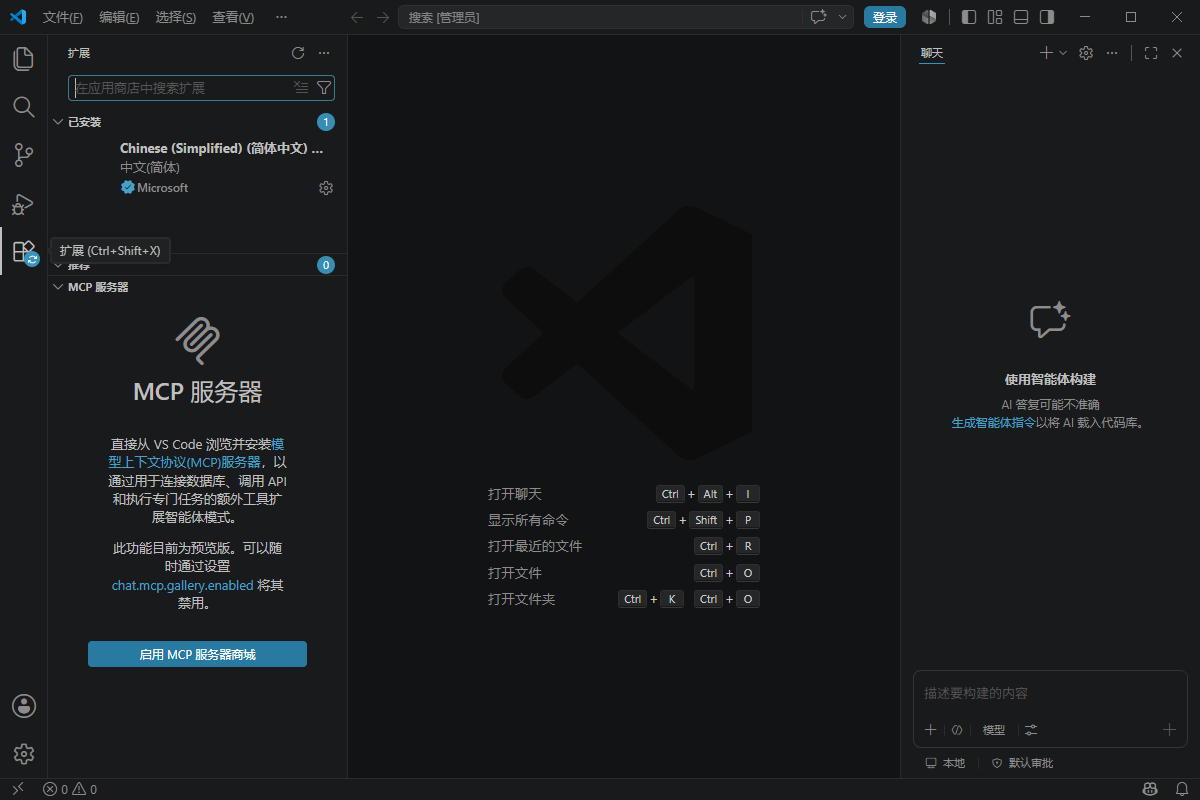Select the Extensions icon in activity bar

coord(23,252)
